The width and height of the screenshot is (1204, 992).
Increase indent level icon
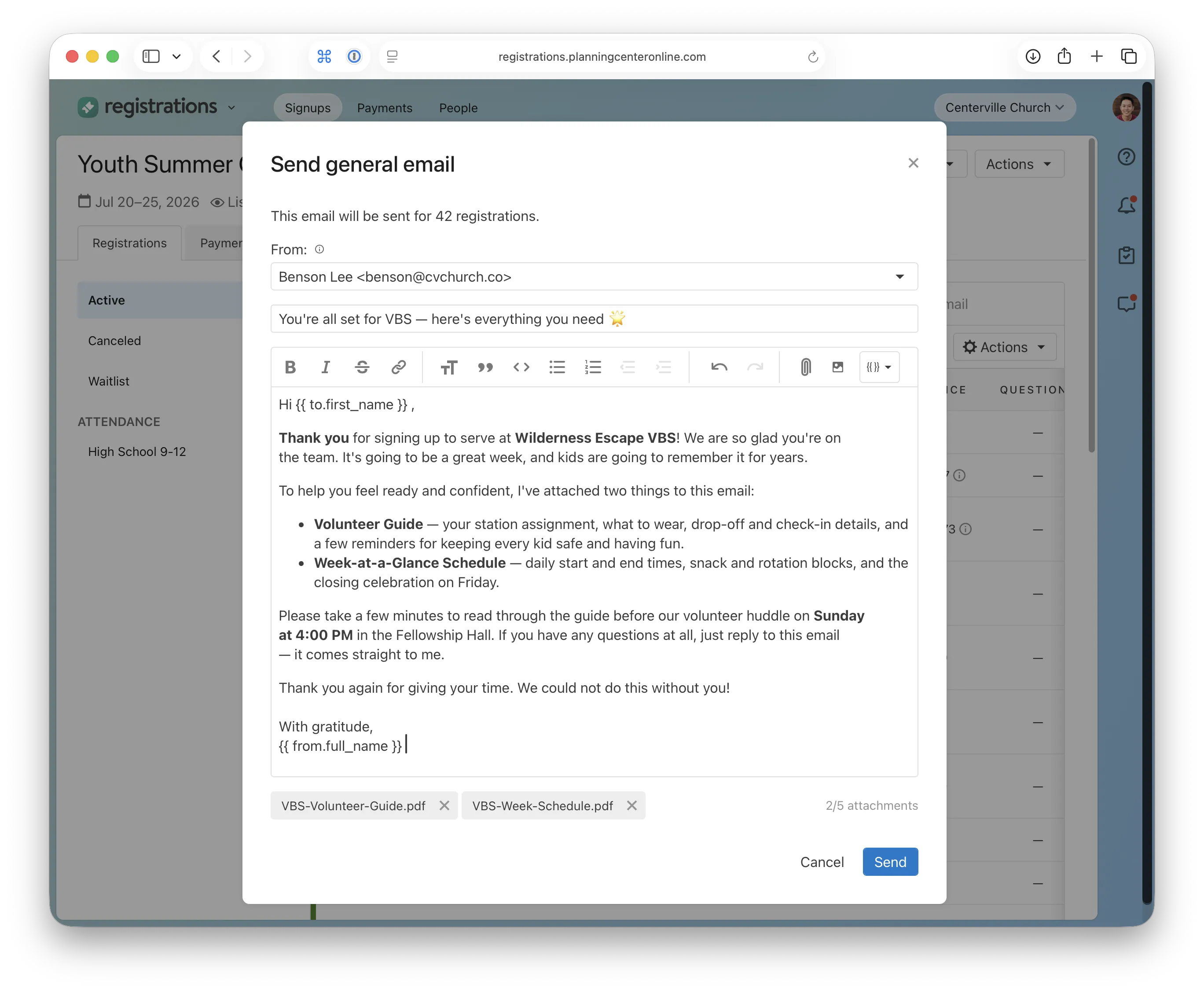point(664,367)
